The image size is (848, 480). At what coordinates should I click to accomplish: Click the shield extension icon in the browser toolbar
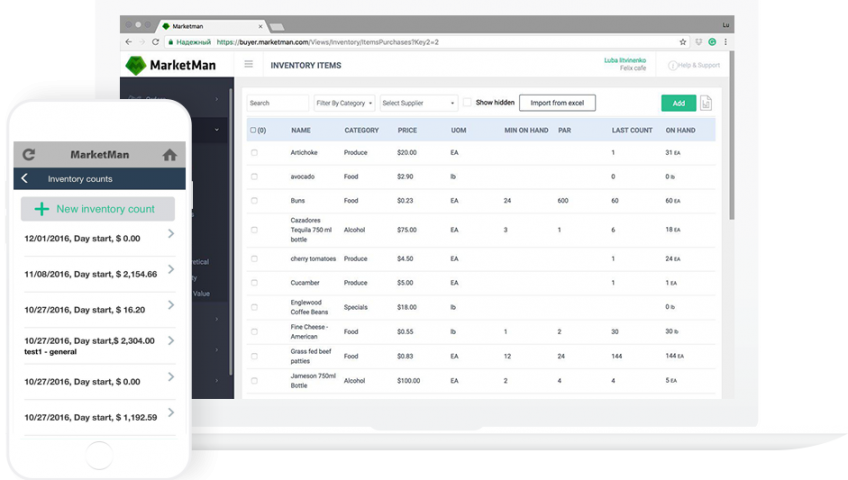click(x=699, y=42)
